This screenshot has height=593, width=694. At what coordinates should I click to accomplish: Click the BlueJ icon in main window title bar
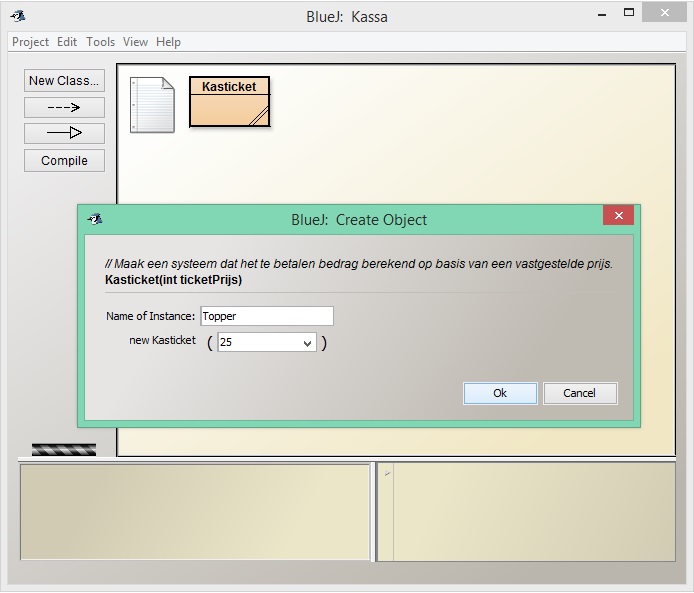18,16
